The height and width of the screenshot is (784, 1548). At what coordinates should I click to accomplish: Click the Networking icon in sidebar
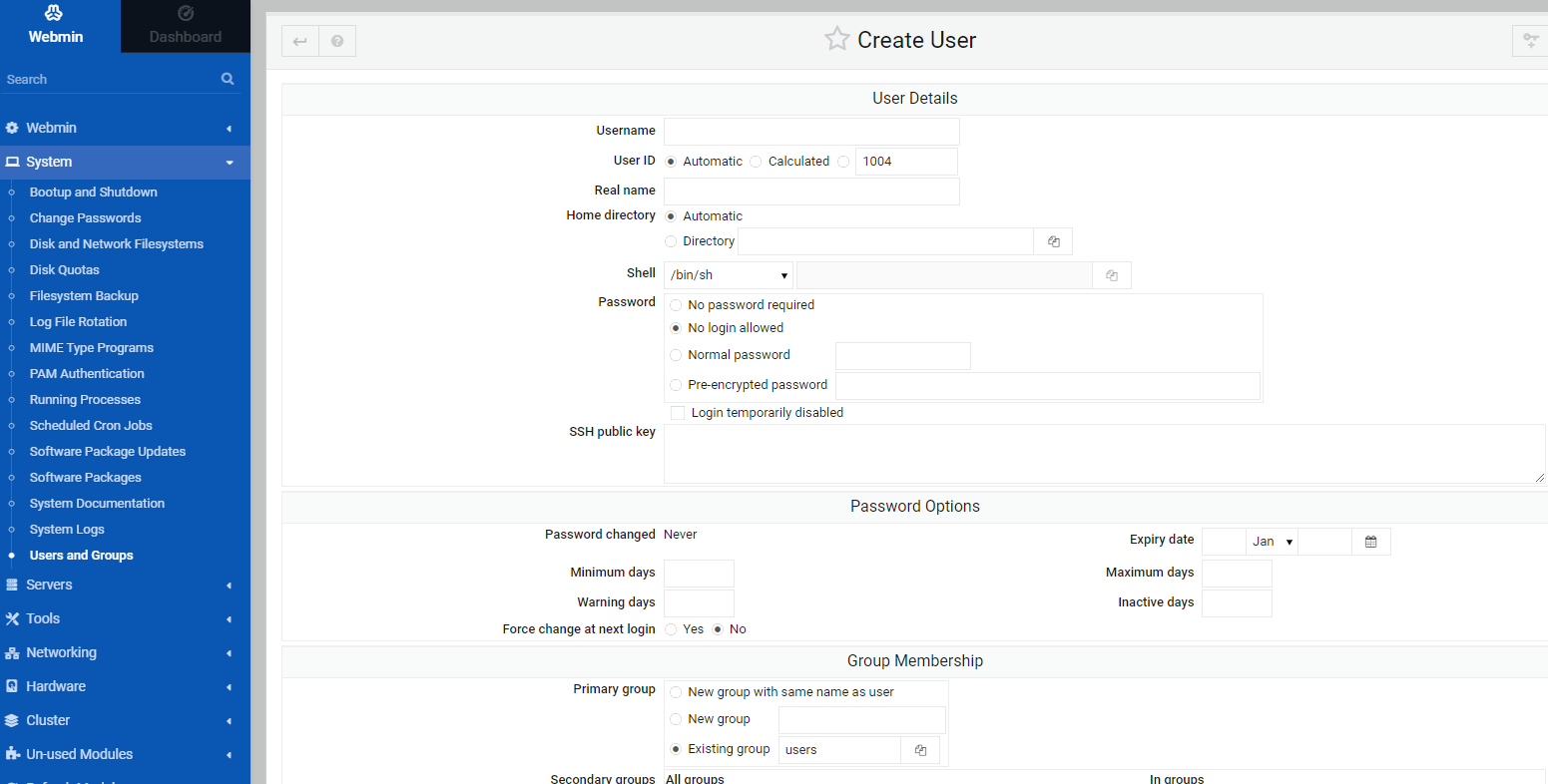(x=12, y=652)
